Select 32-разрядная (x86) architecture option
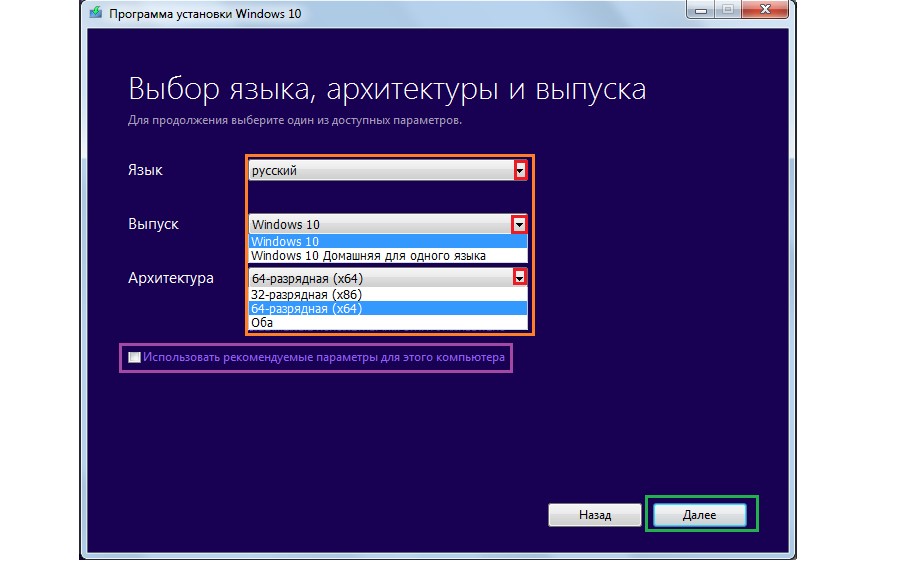The image size is (905, 561). pos(388,294)
